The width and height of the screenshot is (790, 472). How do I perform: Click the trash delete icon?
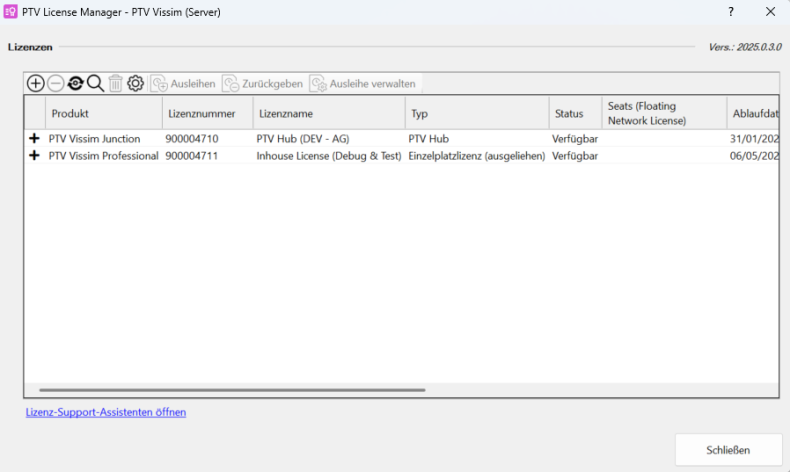116,84
